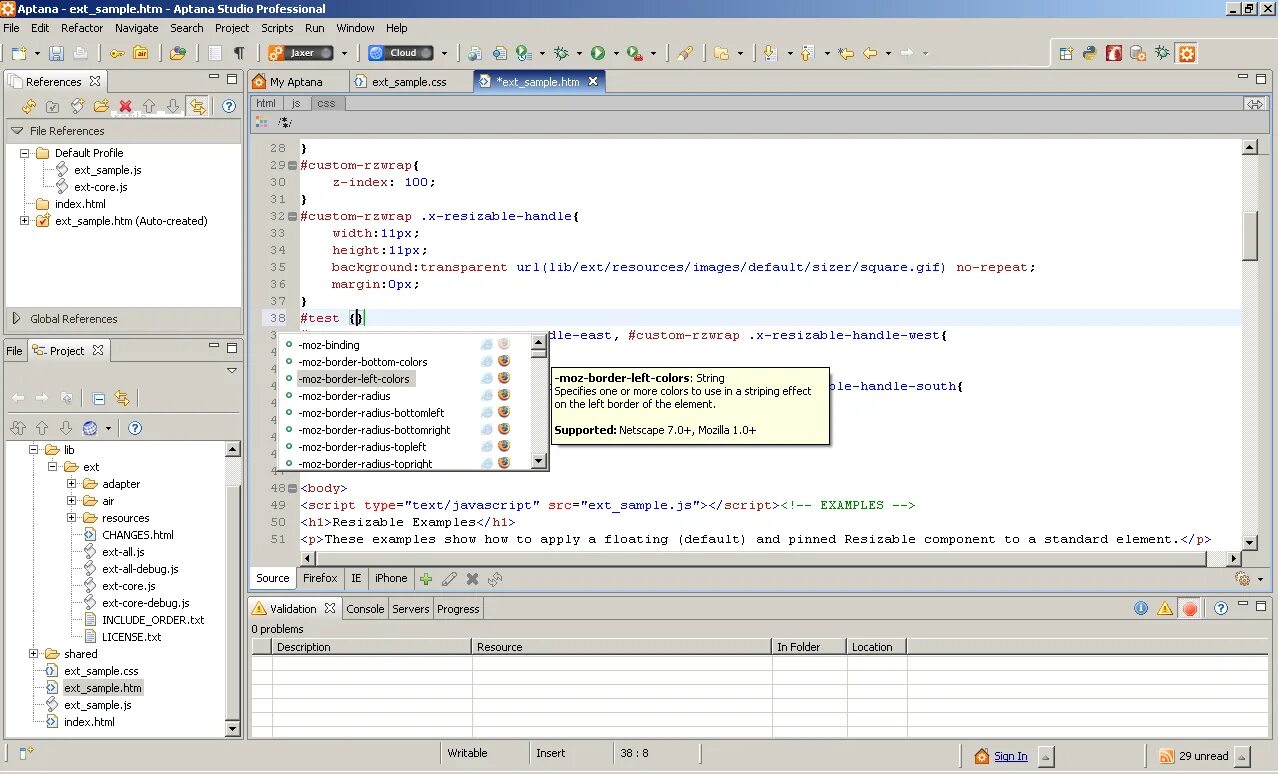Open the Rails perspective icon
Image resolution: width=1278 pixels, height=774 pixels.
[1114, 53]
